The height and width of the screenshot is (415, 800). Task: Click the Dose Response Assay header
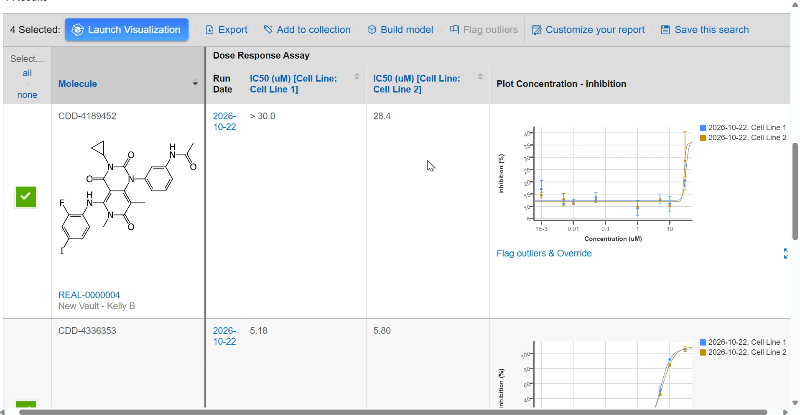[x=261, y=56]
